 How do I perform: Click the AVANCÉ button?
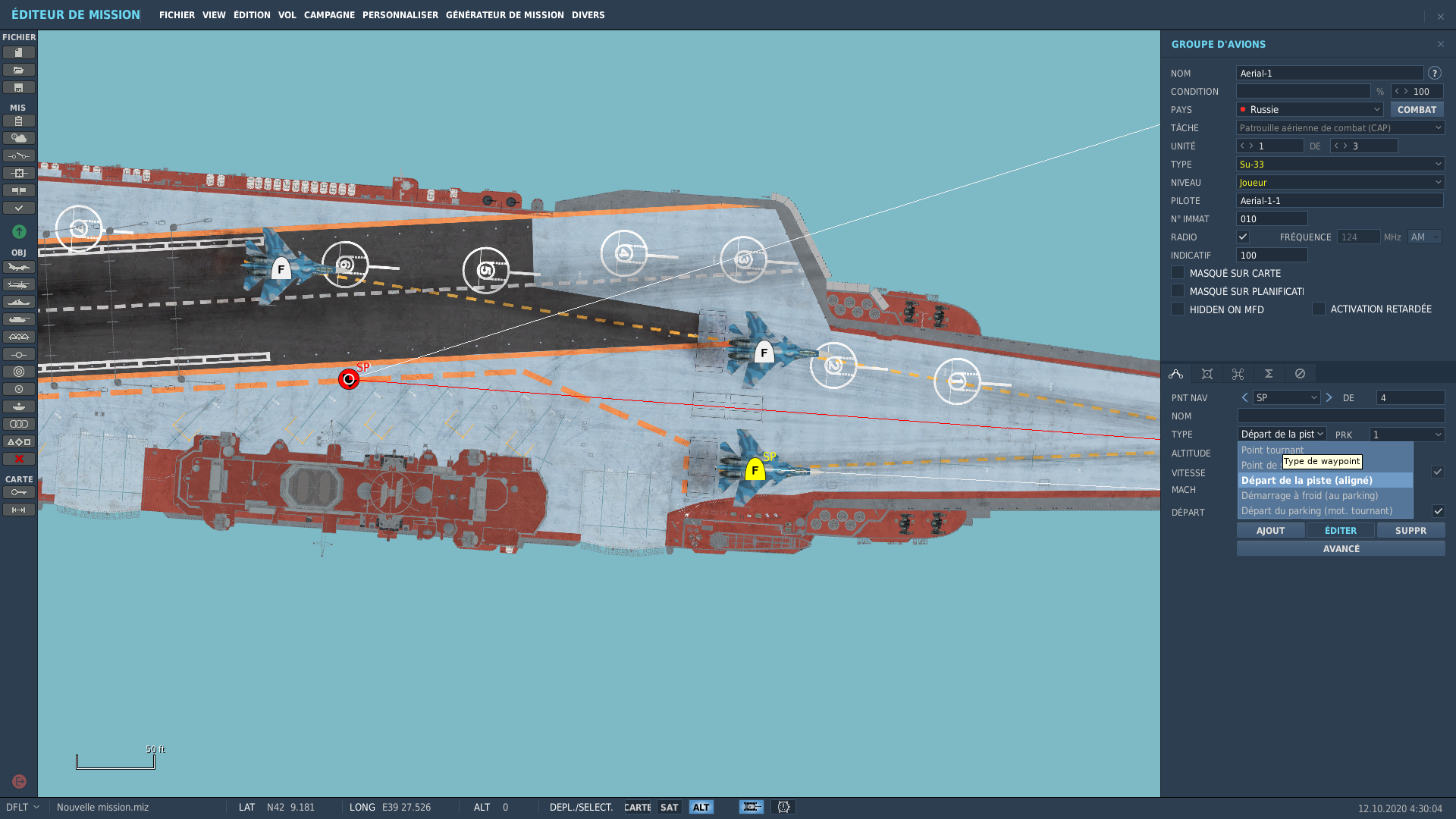point(1341,548)
